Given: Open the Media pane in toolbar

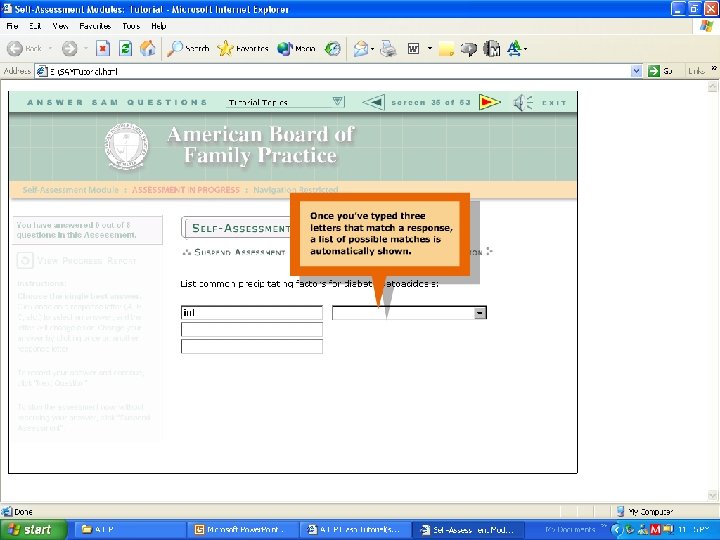Looking at the screenshot, I should coord(296,48).
